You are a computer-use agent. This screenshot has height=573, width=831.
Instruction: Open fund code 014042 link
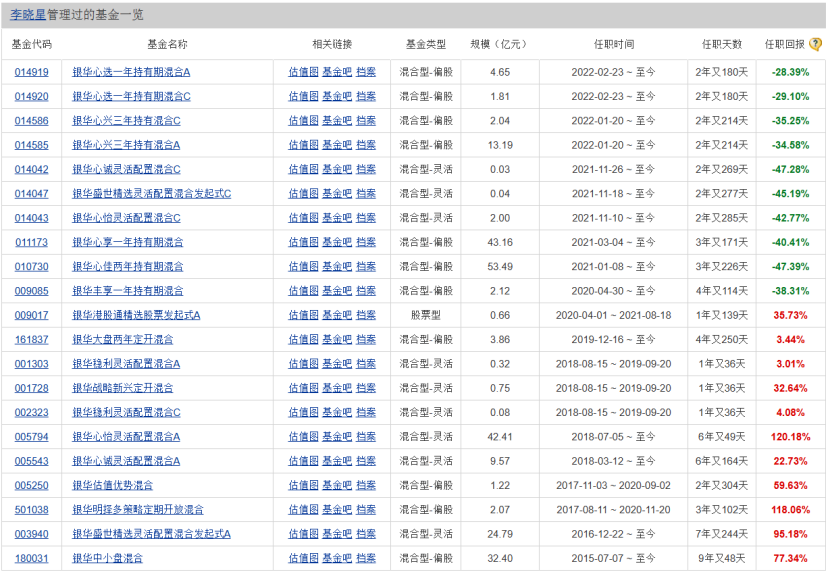pyautogui.click(x=31, y=170)
